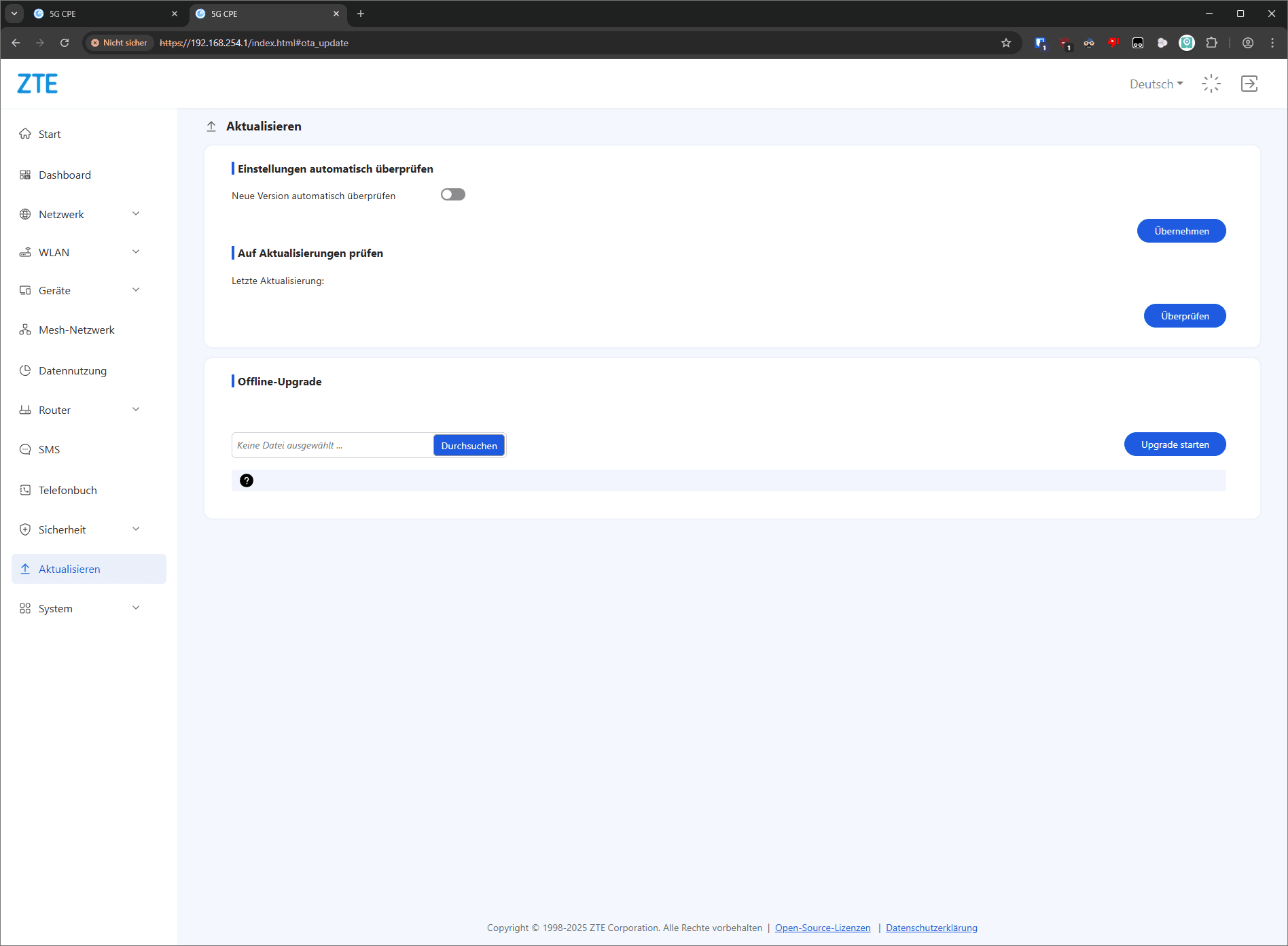Open the Datenschutzerklärung link
The image size is (1288, 946).
(x=931, y=928)
